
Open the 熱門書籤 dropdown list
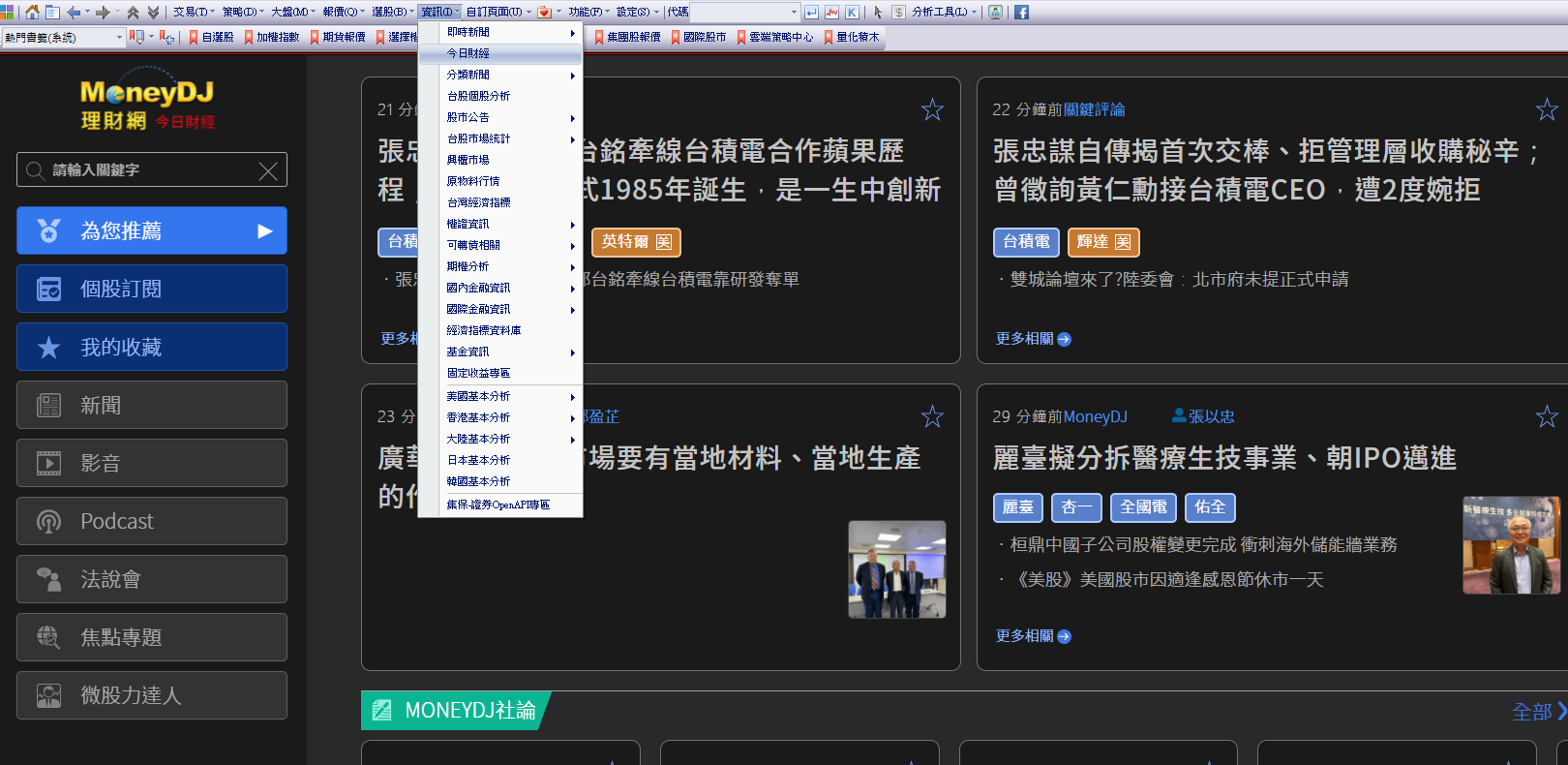coord(119,38)
